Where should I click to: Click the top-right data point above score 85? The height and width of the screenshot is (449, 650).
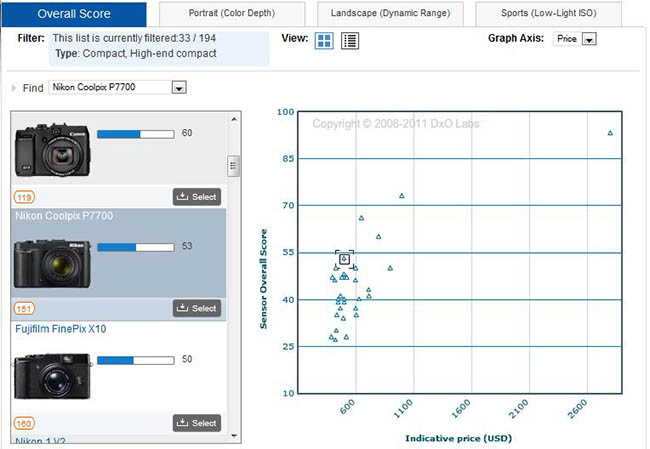tap(610, 133)
